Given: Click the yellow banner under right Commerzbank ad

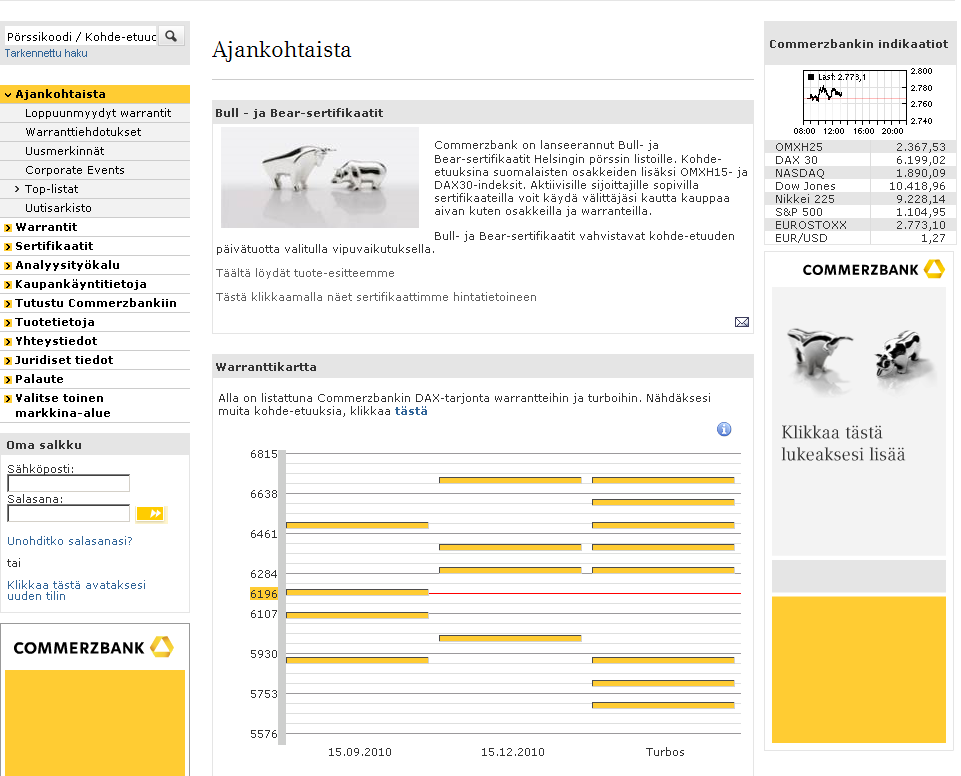Looking at the screenshot, I should tap(859, 669).
